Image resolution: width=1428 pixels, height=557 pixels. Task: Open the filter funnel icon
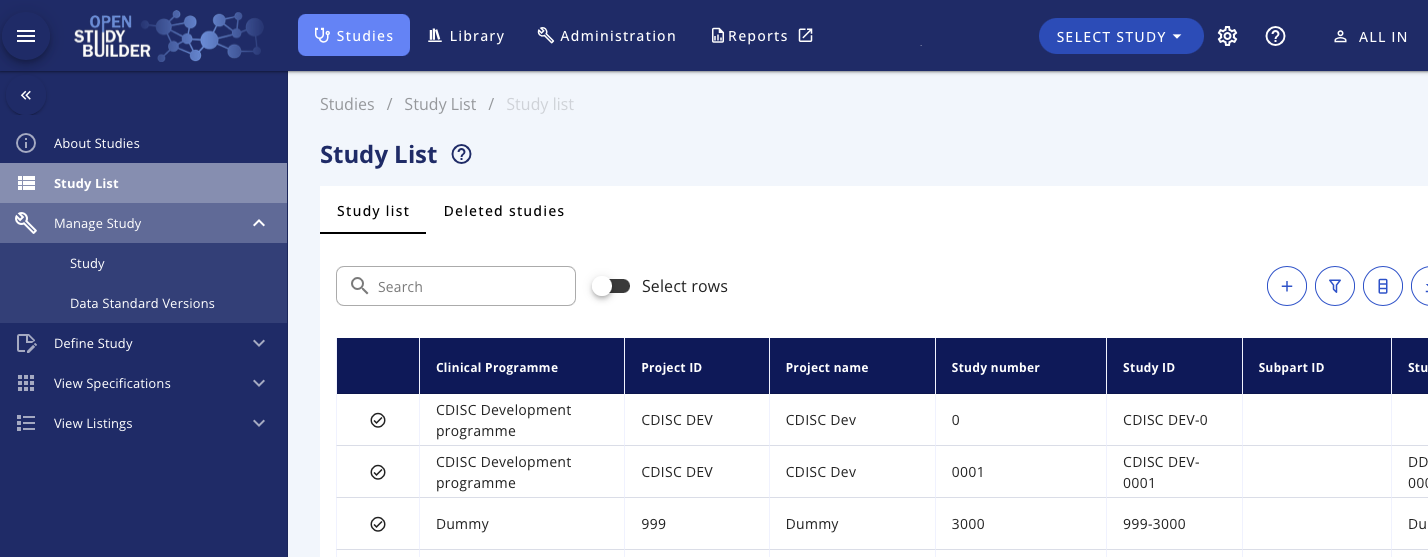coord(1334,286)
